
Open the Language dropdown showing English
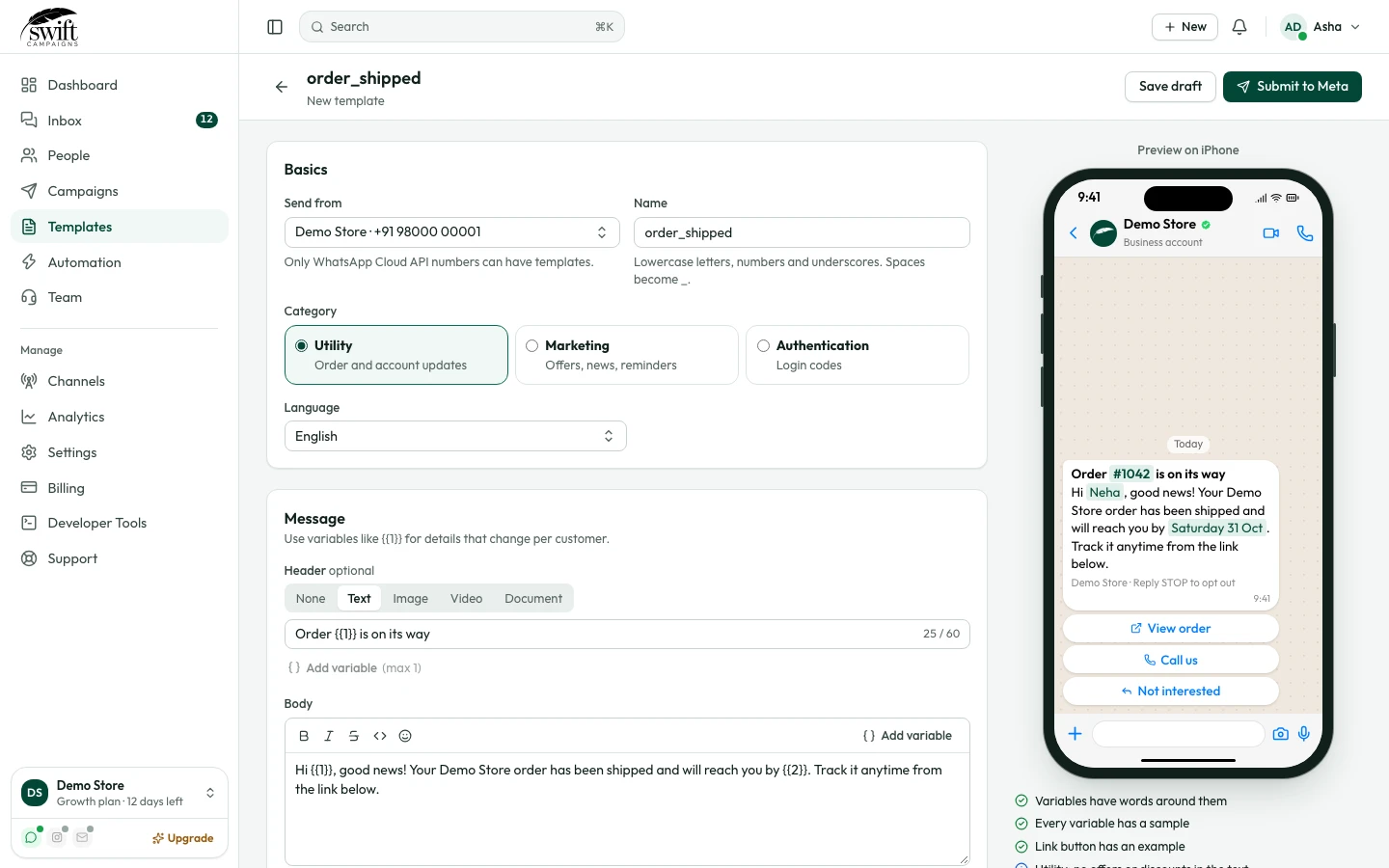[x=455, y=436]
